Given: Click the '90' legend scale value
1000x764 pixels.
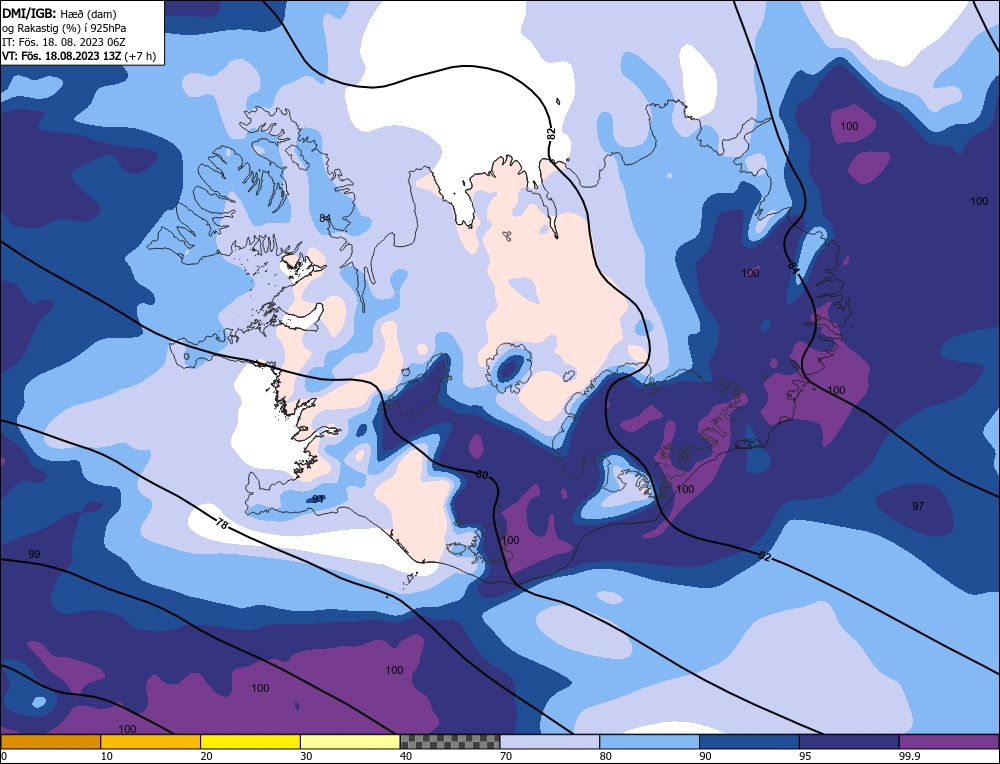Looking at the screenshot, I should [705, 757].
